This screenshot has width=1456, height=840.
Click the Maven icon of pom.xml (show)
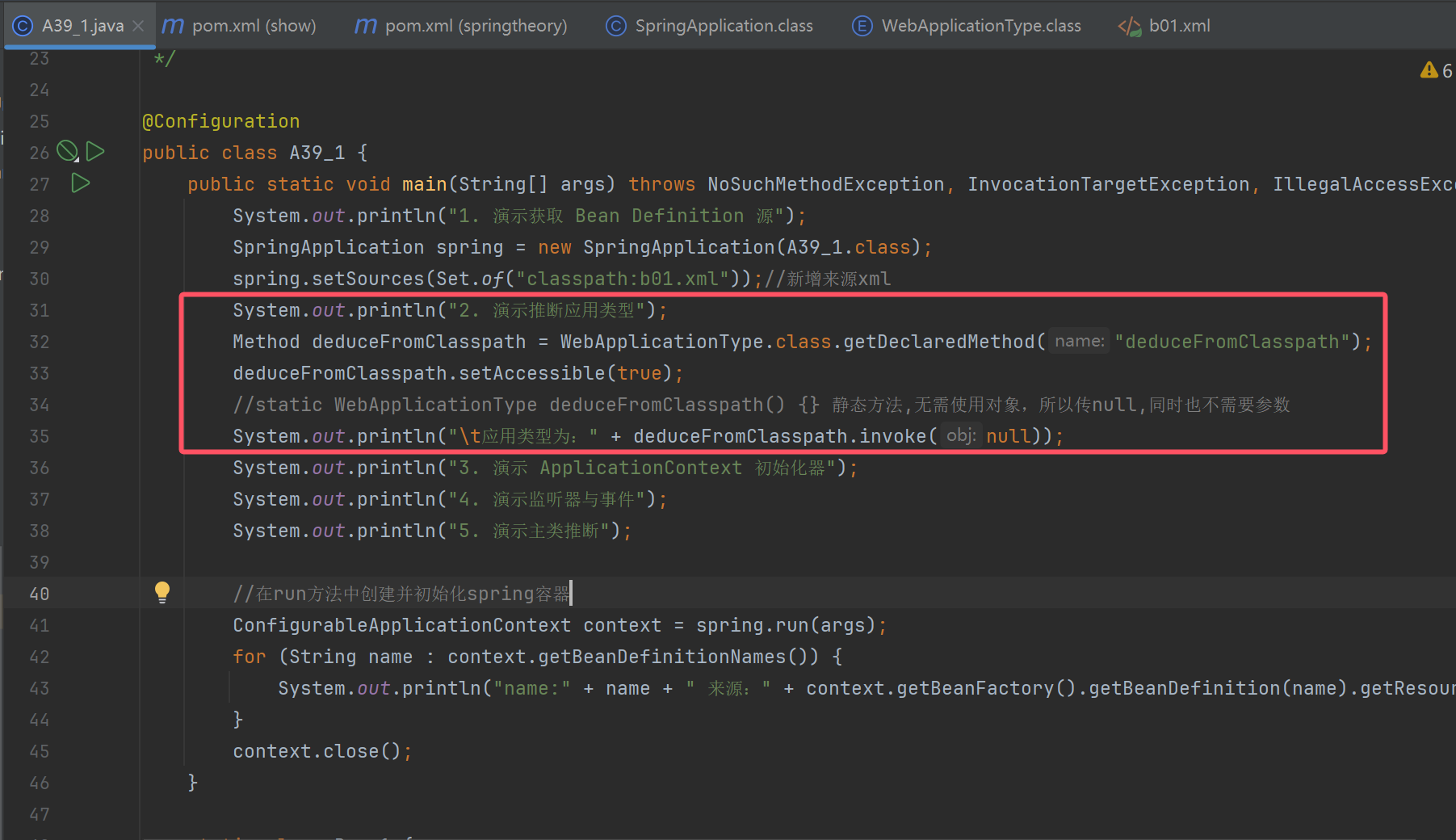(x=172, y=26)
